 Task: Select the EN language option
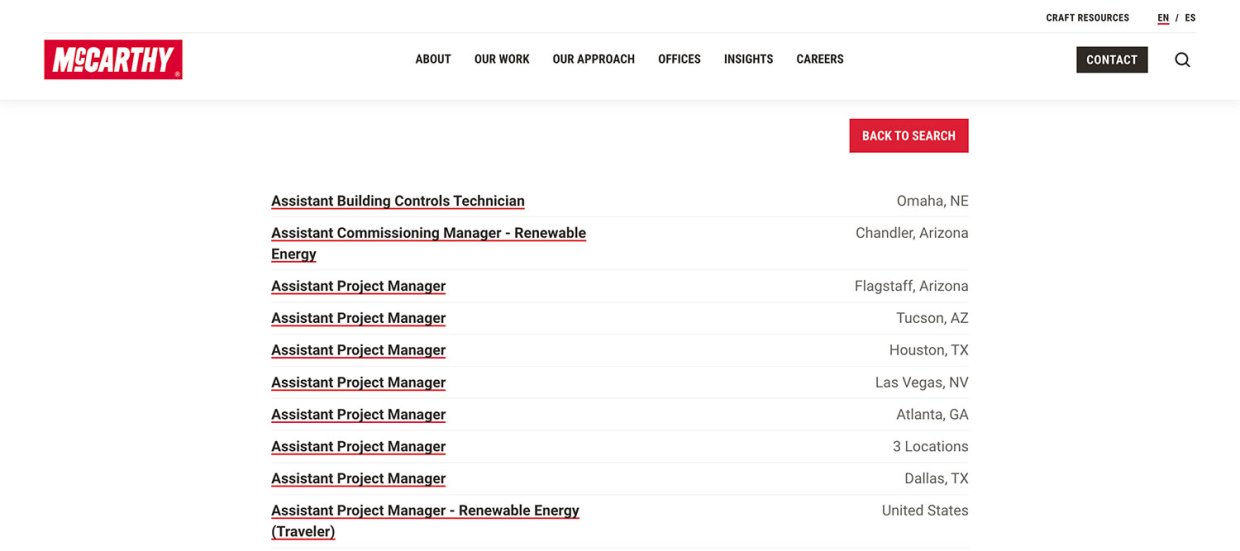pyautogui.click(x=1163, y=18)
